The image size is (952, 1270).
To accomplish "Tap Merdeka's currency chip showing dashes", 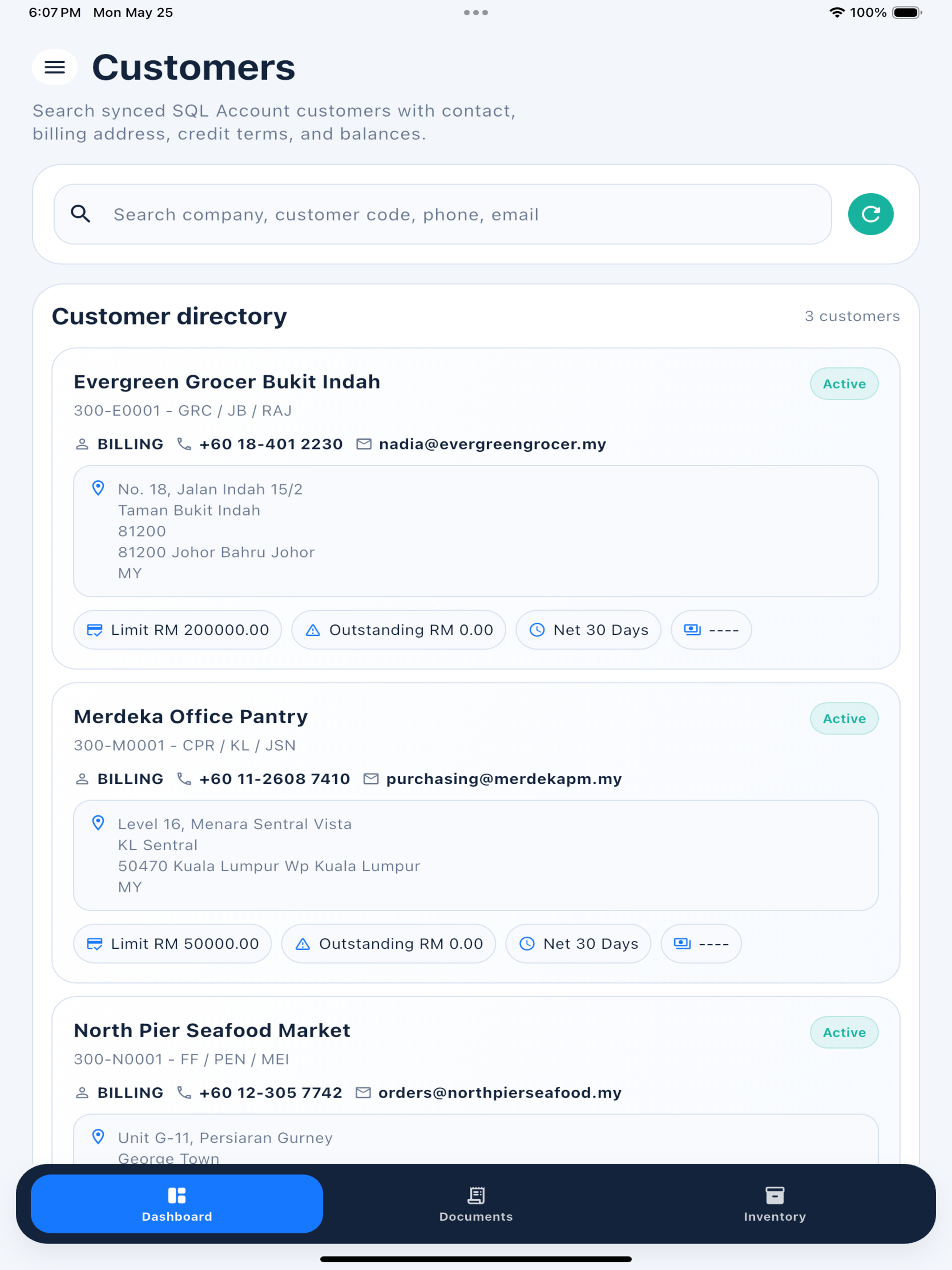I will pyautogui.click(x=701, y=944).
